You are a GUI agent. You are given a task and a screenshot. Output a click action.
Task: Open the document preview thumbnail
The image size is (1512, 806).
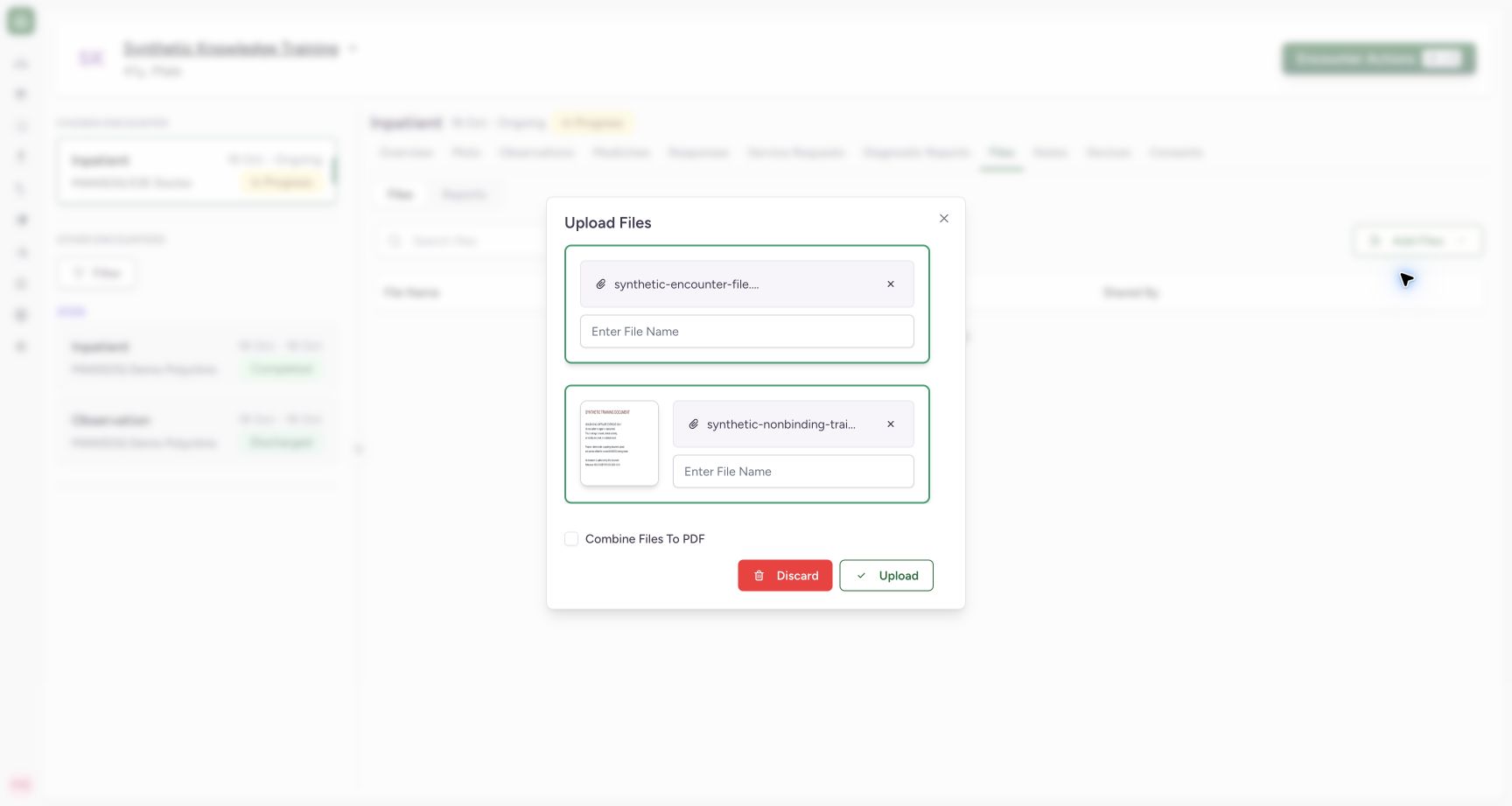pos(619,444)
